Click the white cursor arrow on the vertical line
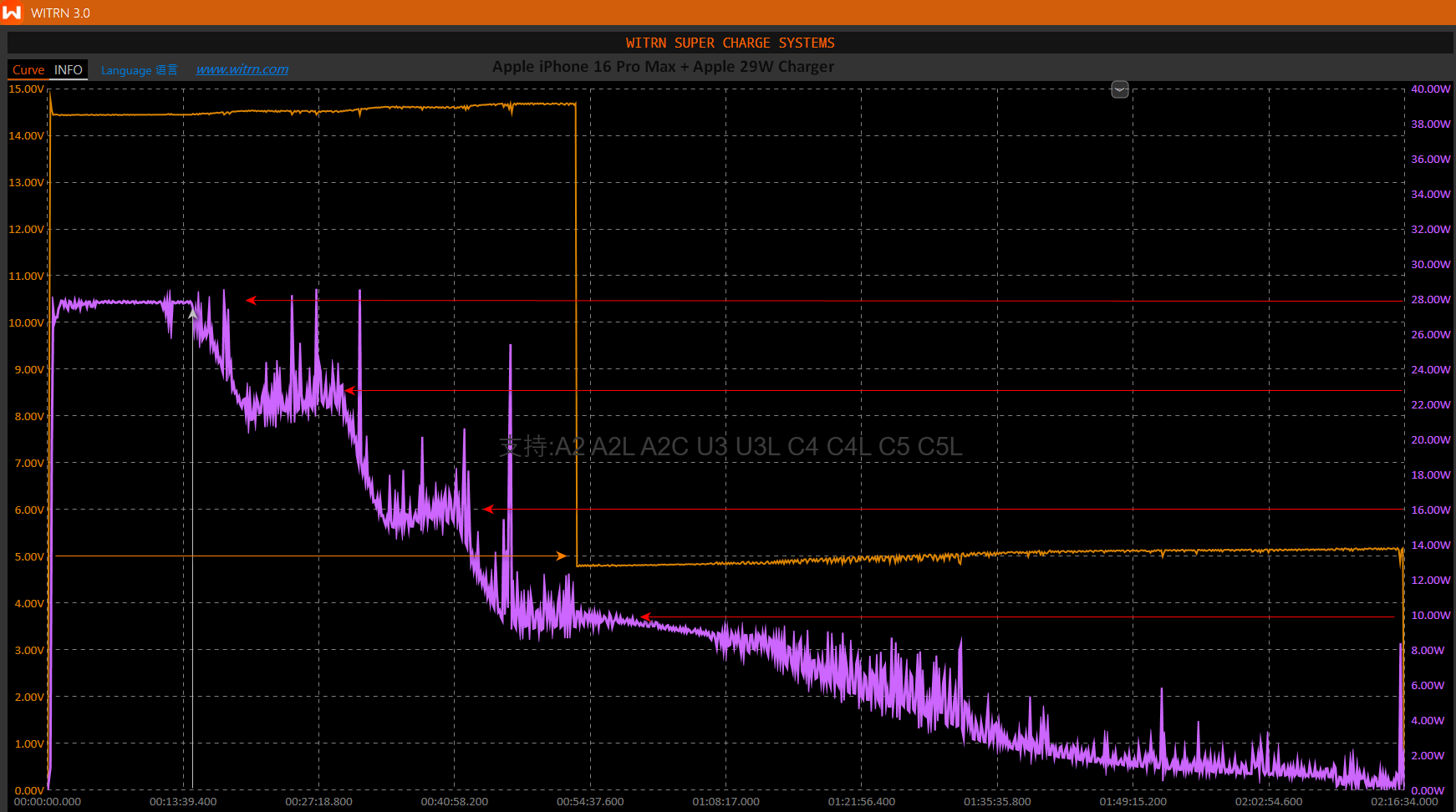 (x=193, y=313)
